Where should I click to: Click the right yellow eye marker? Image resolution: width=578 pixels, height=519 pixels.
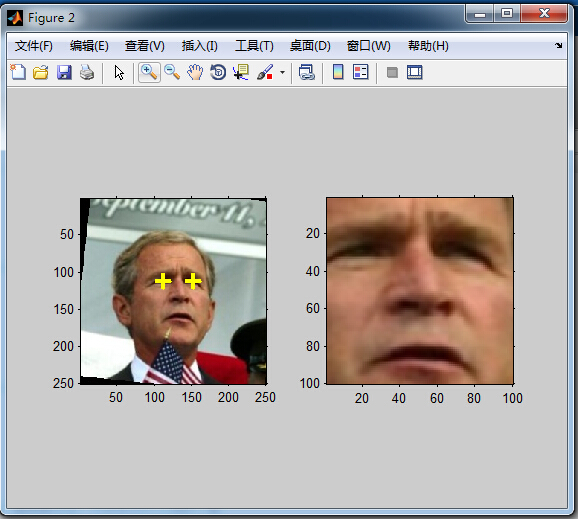click(x=193, y=282)
